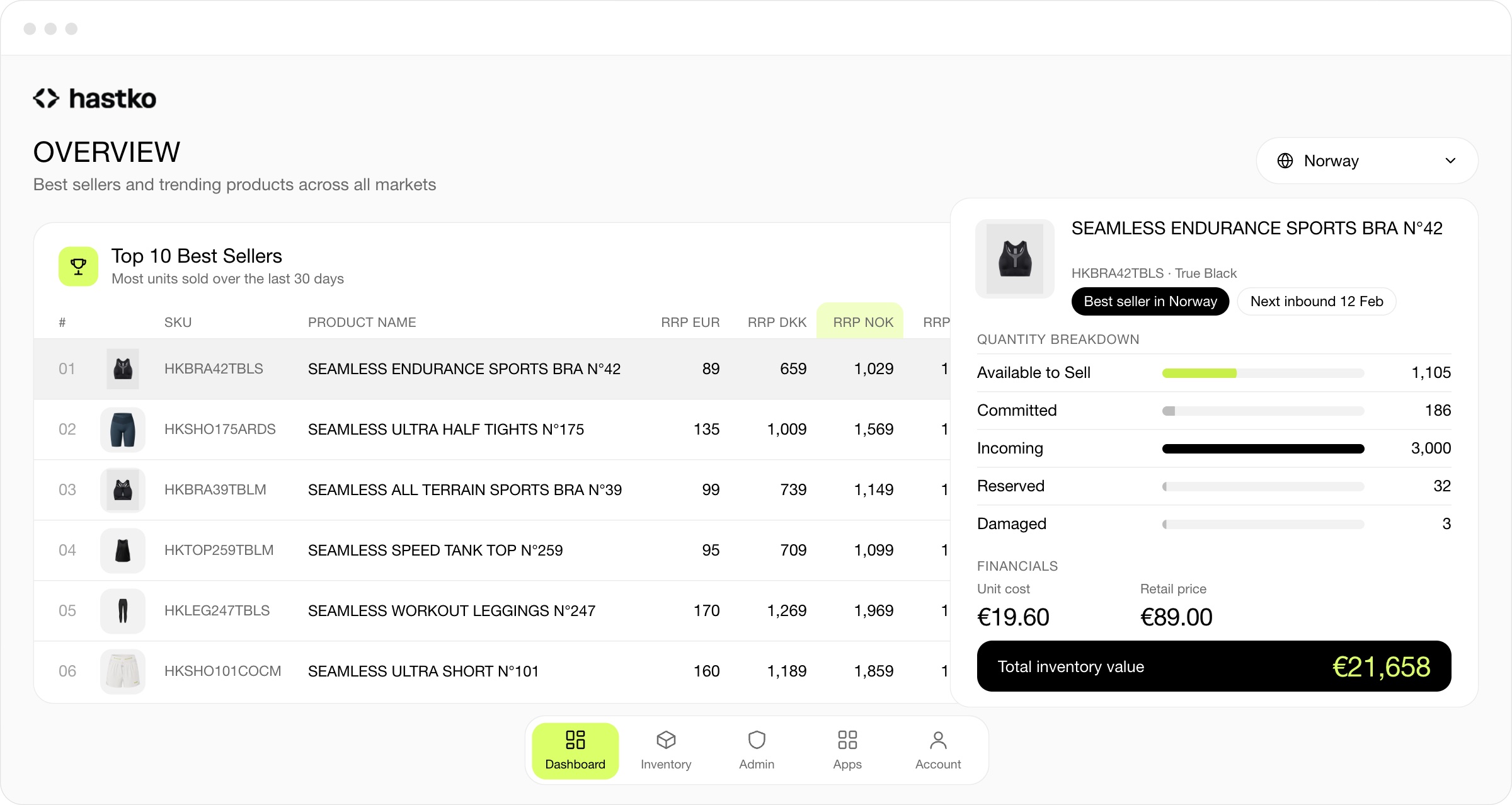Open the Dashboard tab

575,750
